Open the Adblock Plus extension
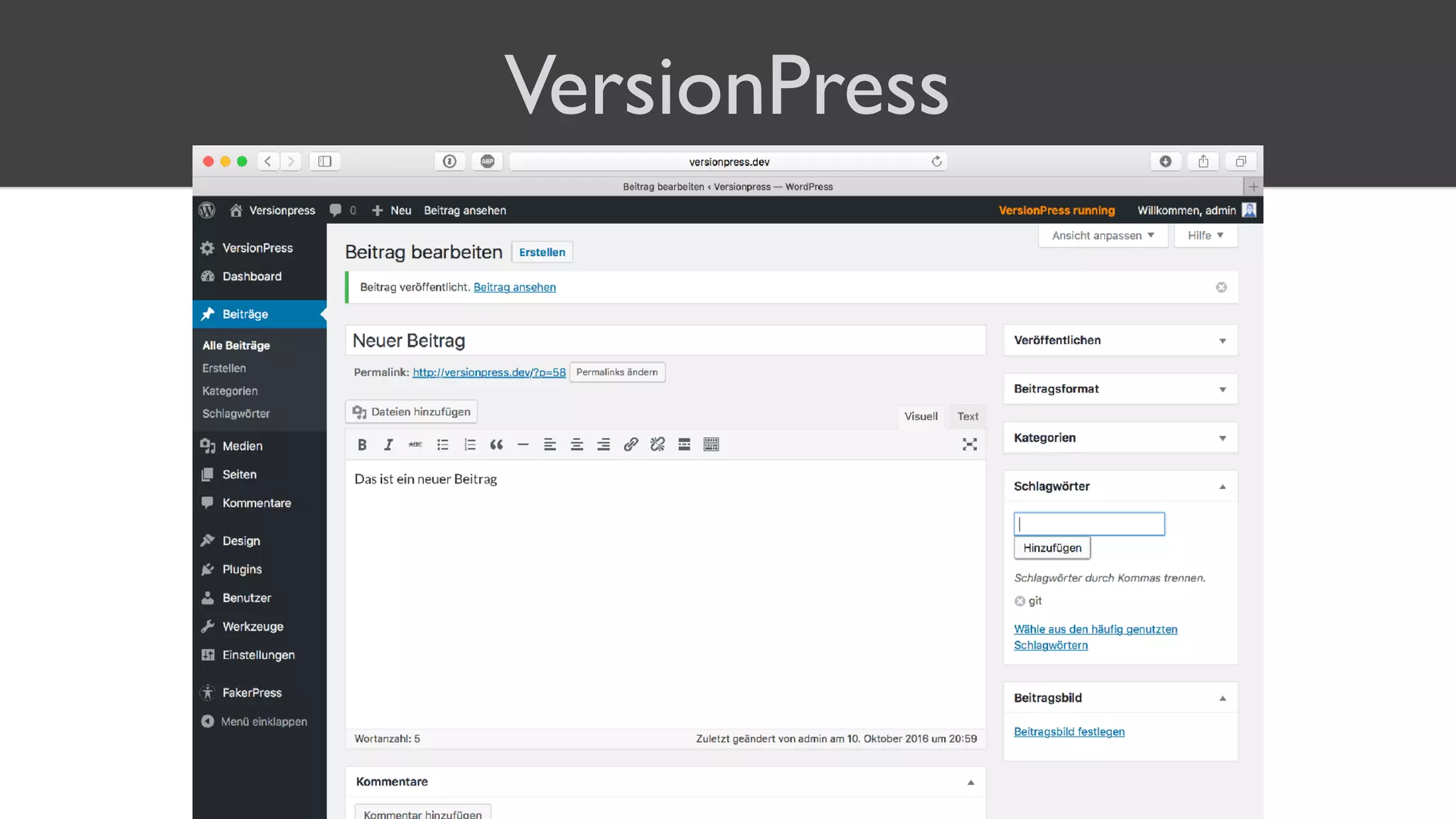Image resolution: width=1456 pixels, height=819 pixels. click(x=488, y=161)
